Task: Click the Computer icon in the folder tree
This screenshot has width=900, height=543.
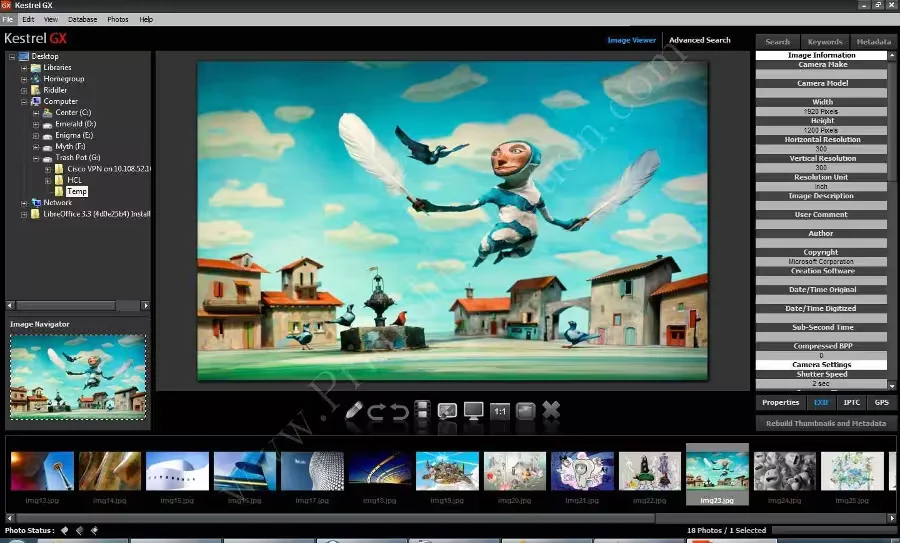Action: click(x=36, y=101)
